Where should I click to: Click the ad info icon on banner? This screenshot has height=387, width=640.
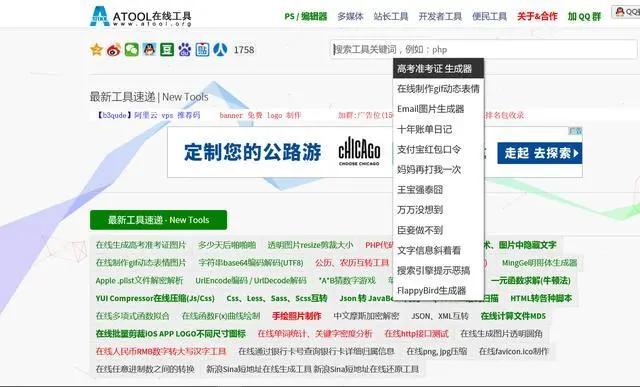point(576,131)
